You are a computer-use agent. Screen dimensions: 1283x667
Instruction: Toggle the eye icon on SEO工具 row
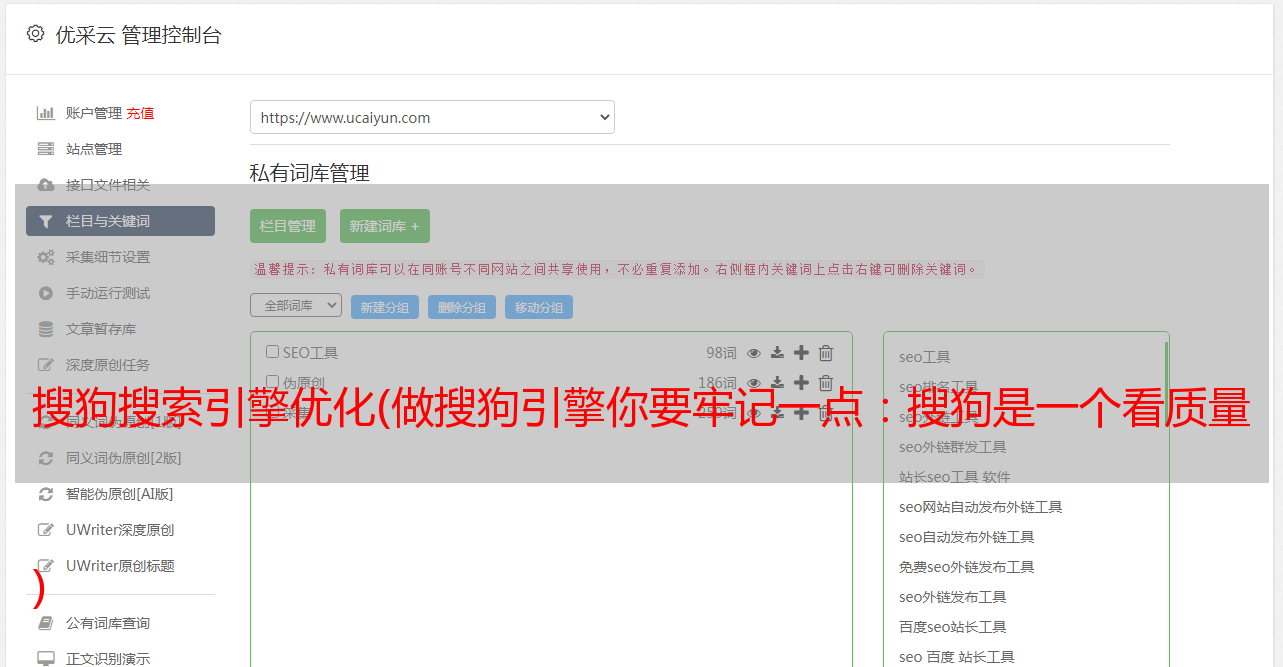pos(754,353)
